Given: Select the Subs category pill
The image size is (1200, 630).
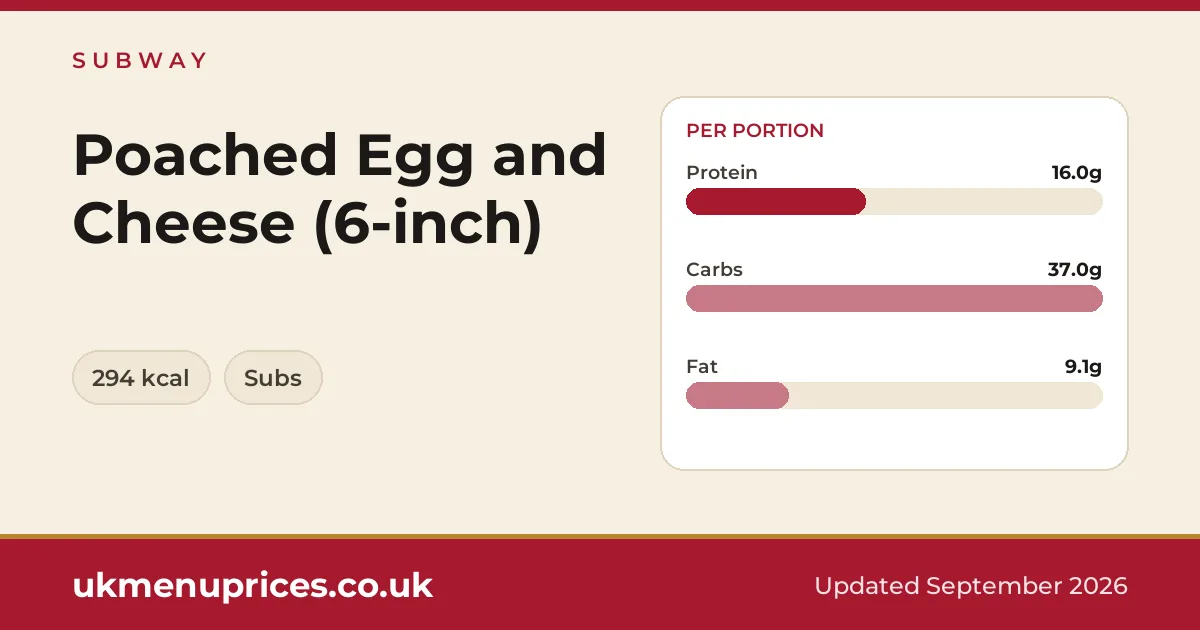Looking at the screenshot, I should [x=273, y=378].
